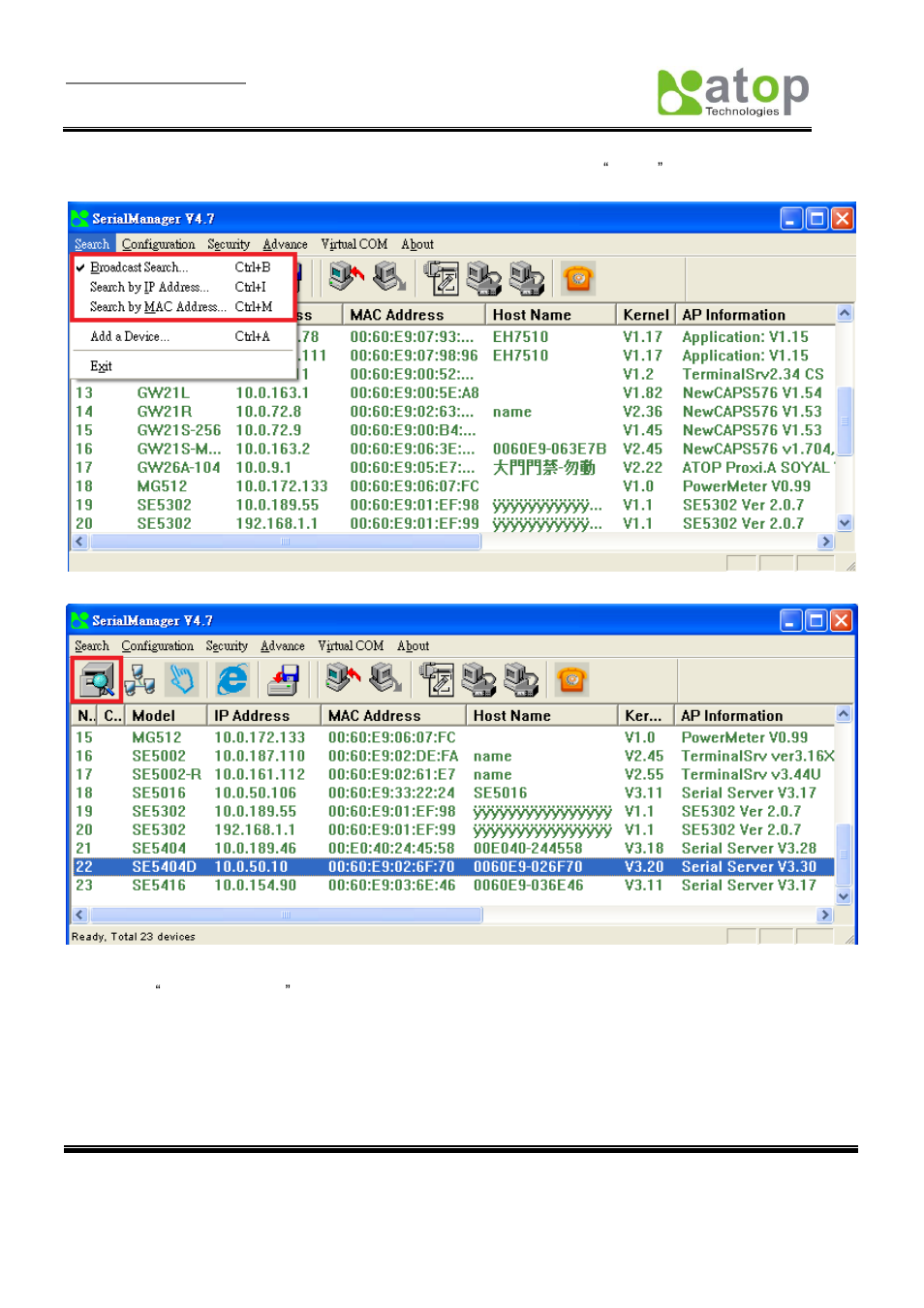Screen dimensions: 924x1308
Task: Select highlighted row SE5404D 10.0.50.10
Action: point(453,867)
